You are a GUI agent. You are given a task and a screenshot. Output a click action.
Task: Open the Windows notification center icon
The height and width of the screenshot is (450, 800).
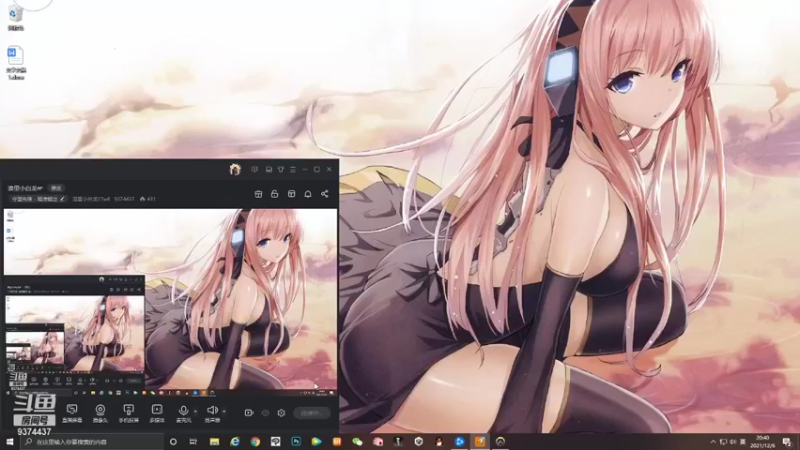tap(787, 441)
